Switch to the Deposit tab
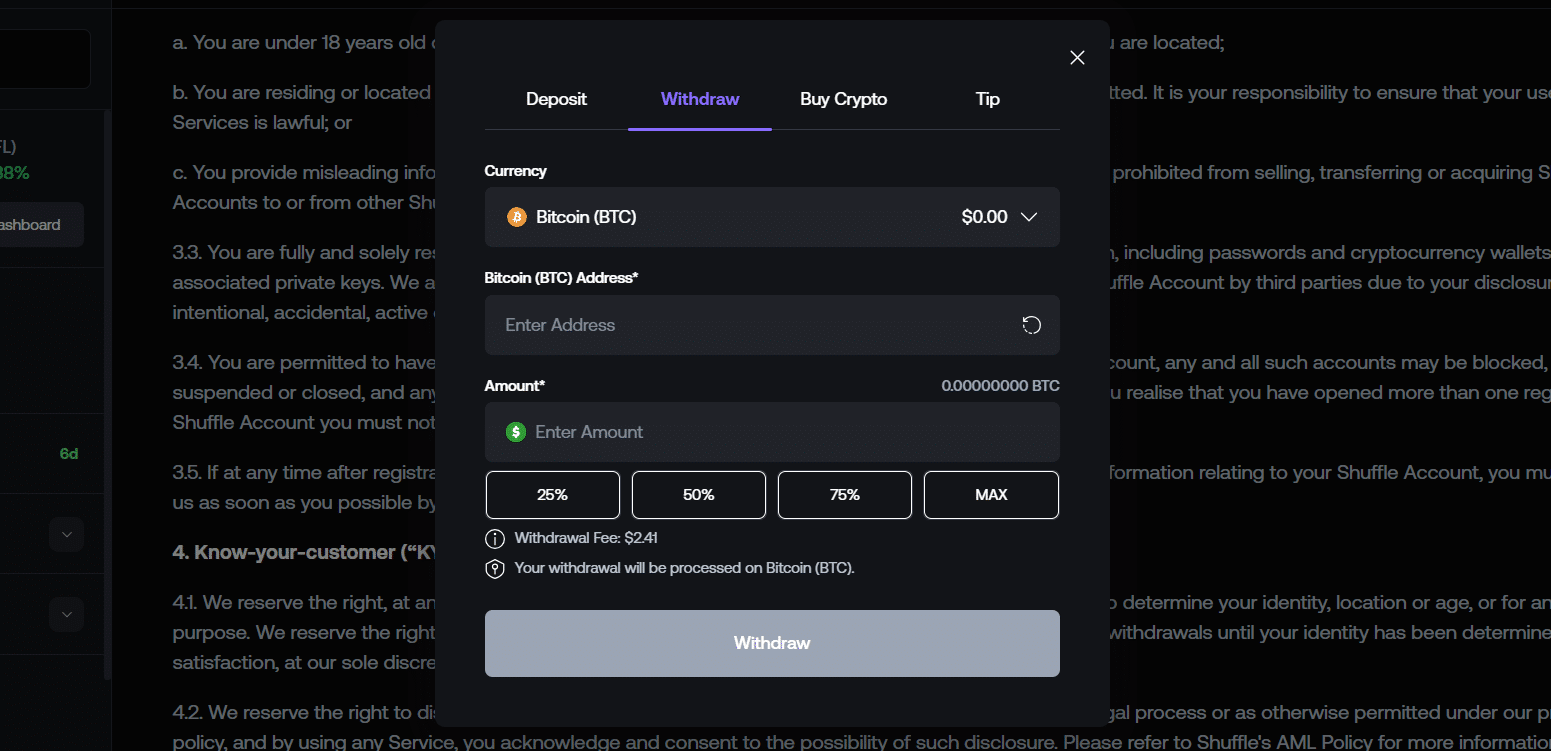The image size is (1551, 751). (x=556, y=99)
